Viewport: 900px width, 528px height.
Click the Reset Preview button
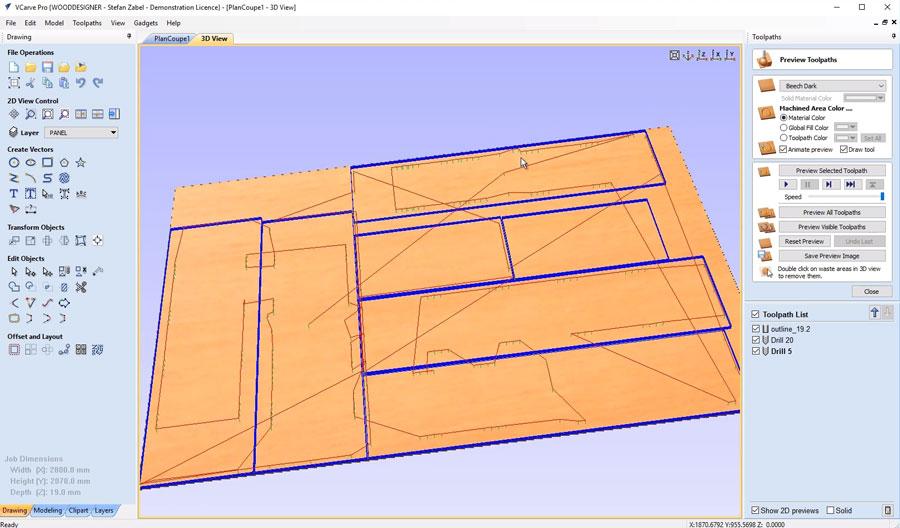(804, 241)
